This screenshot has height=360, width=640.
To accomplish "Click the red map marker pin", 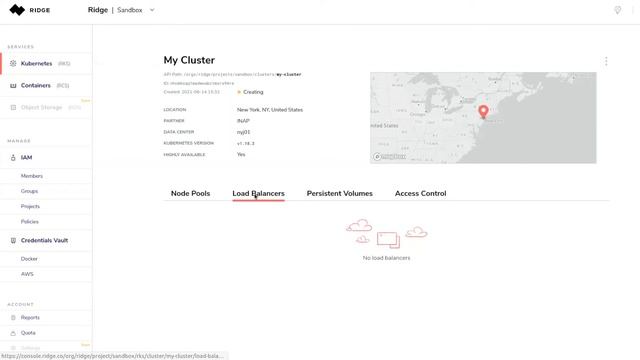I will click(483, 111).
